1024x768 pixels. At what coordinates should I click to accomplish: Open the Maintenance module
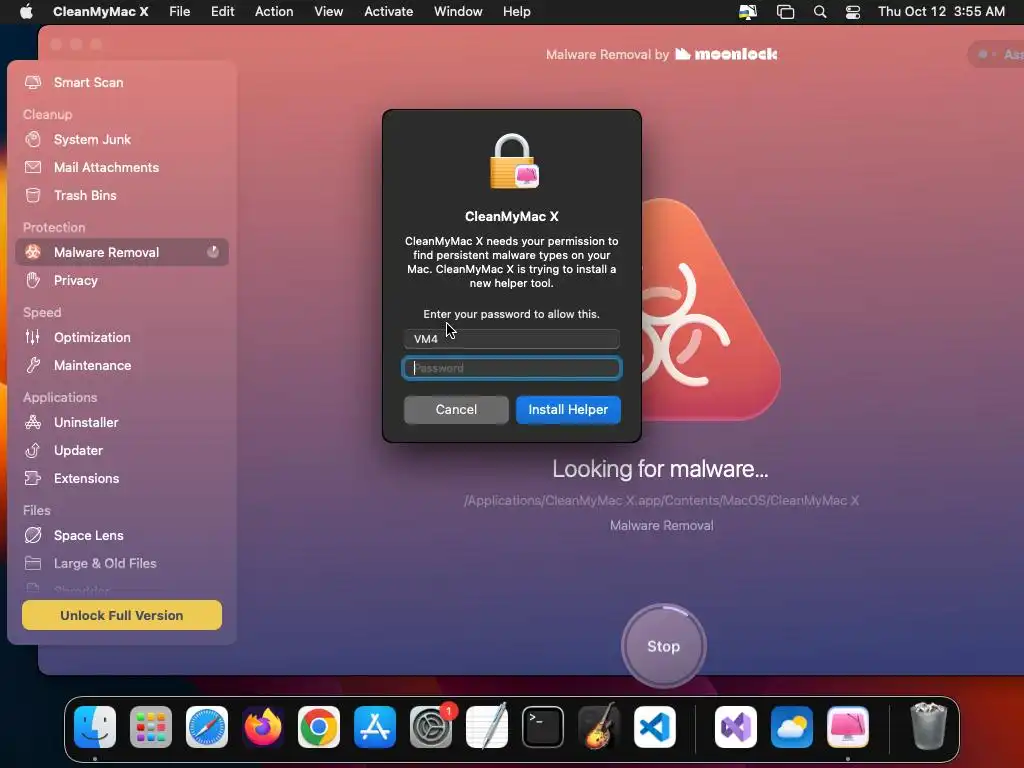click(x=121, y=365)
